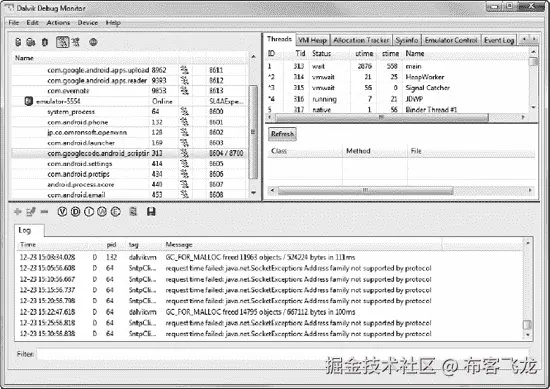Switch to the Emulator Control tab

click(x=451, y=40)
